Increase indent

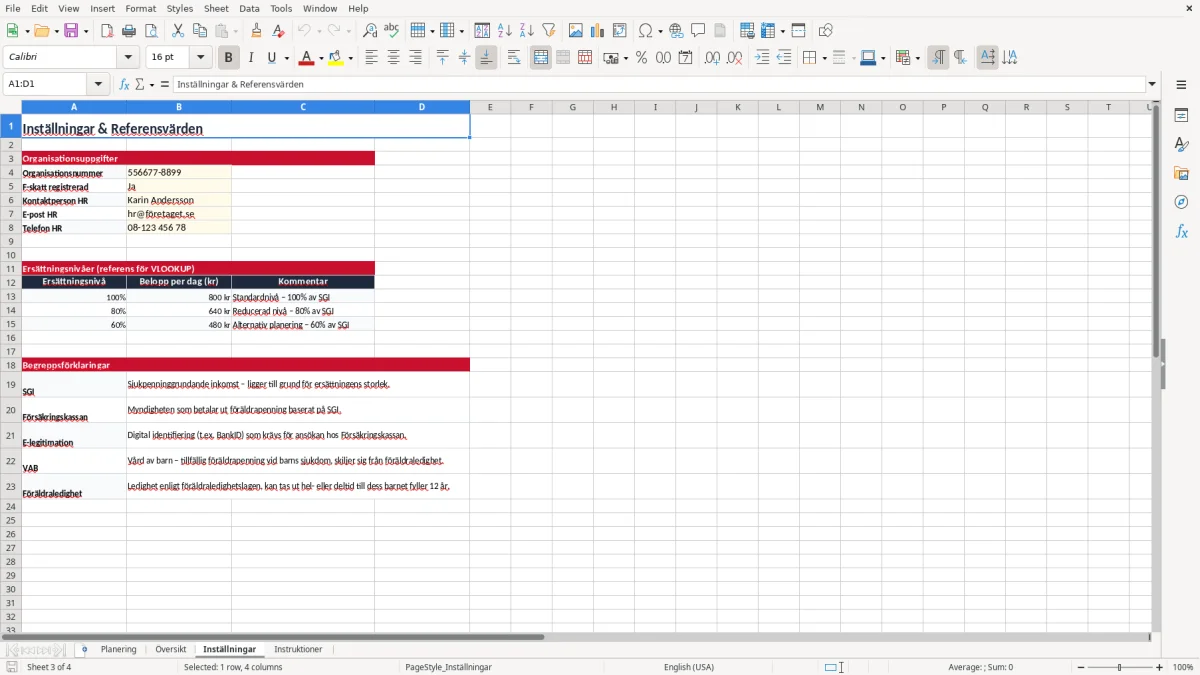point(762,58)
